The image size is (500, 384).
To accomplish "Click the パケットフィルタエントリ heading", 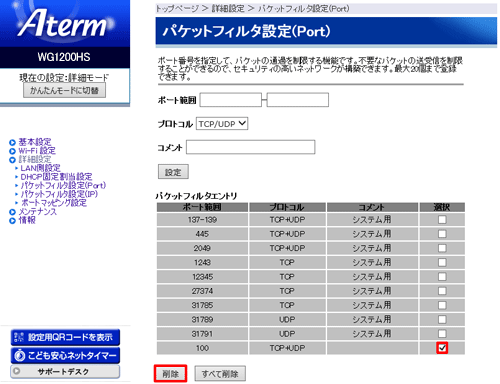I will (196, 196).
